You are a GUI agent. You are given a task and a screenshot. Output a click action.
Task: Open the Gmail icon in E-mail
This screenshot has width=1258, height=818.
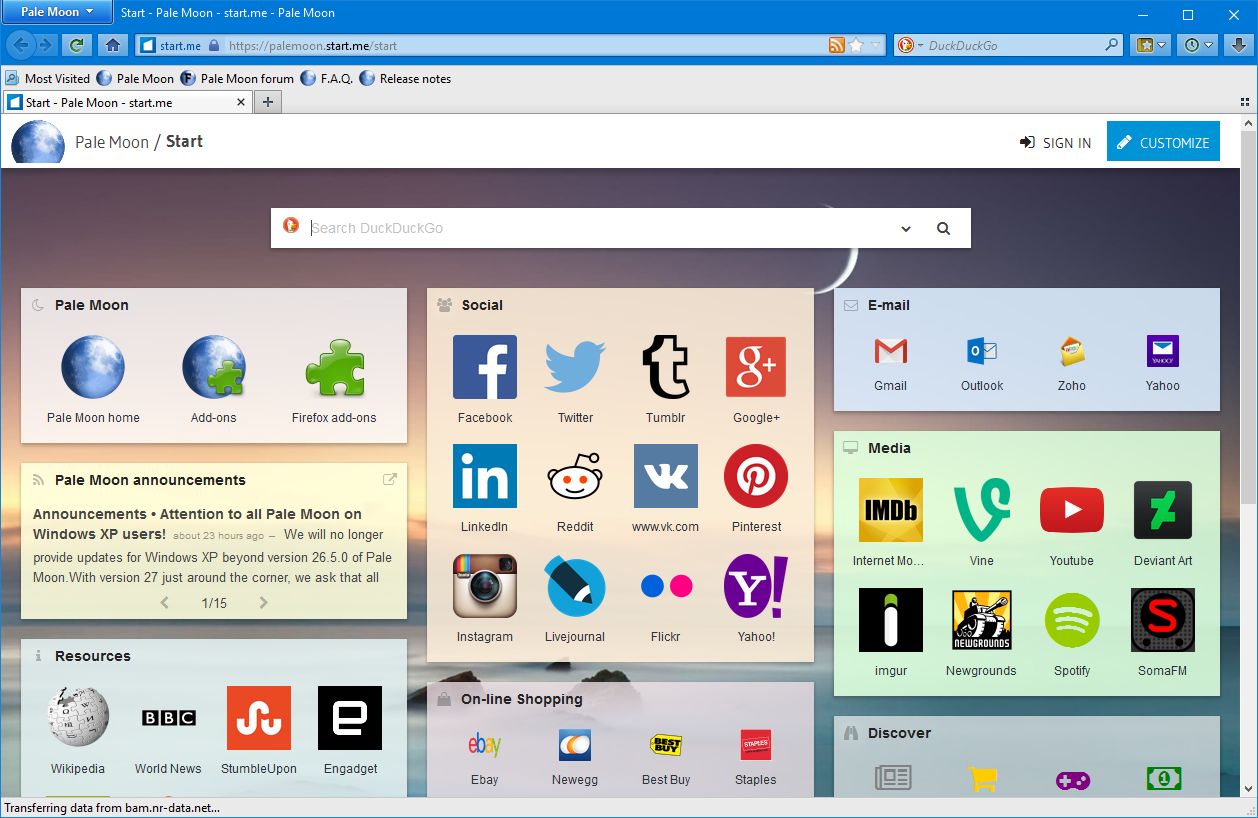(x=890, y=351)
